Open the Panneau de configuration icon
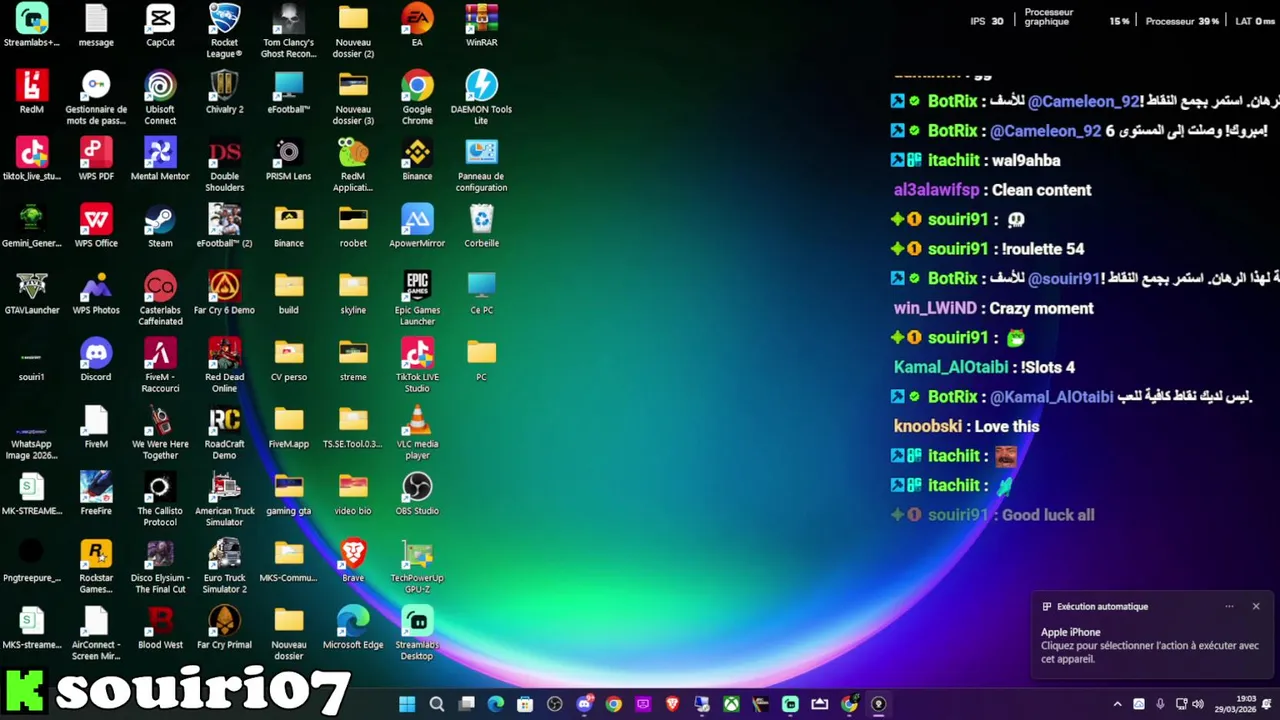The height and width of the screenshot is (720, 1280). pos(481,164)
